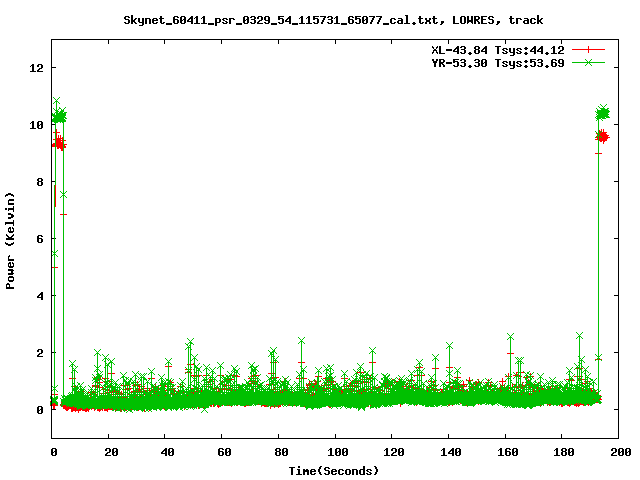Select legend entry 'XL-43.84 Tsys:44.12'
This screenshot has width=640, height=480.
click(498, 50)
